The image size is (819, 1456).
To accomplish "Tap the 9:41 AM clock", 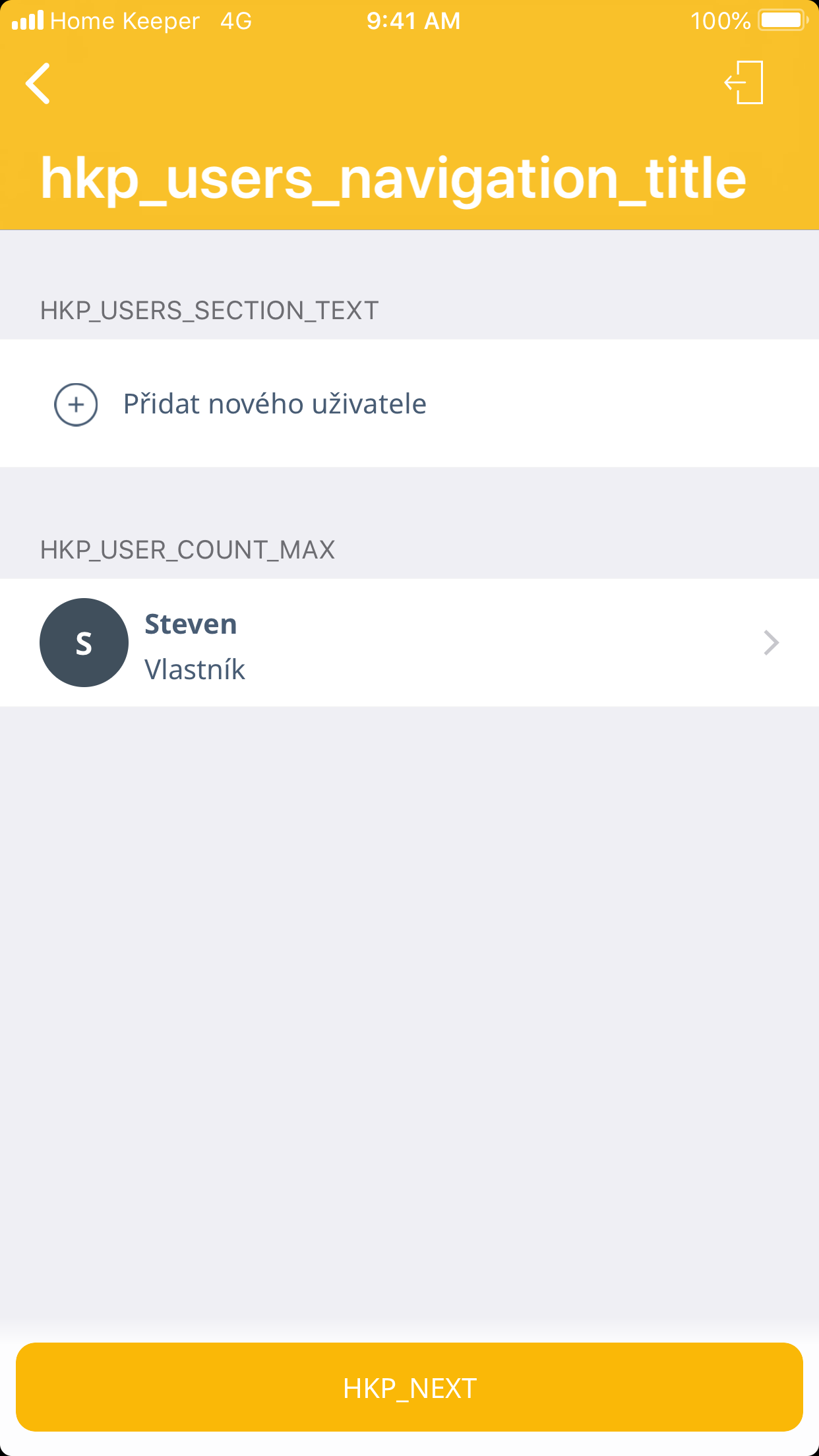I will click(413, 21).
